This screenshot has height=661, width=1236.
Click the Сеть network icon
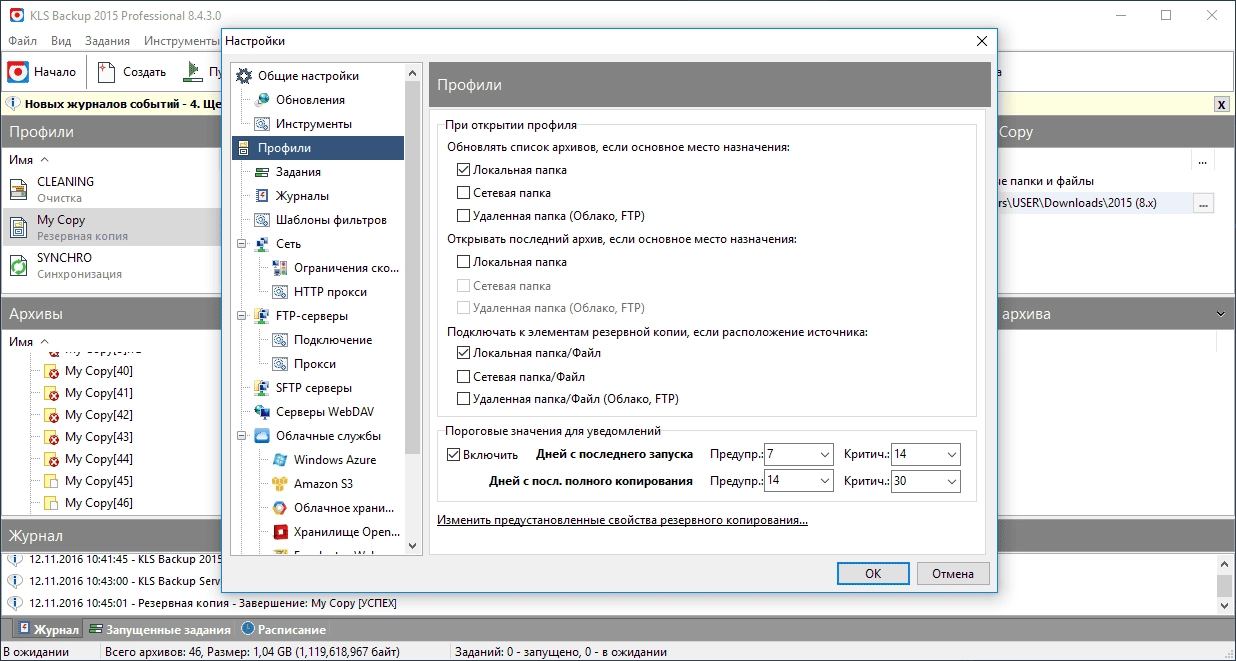click(262, 244)
